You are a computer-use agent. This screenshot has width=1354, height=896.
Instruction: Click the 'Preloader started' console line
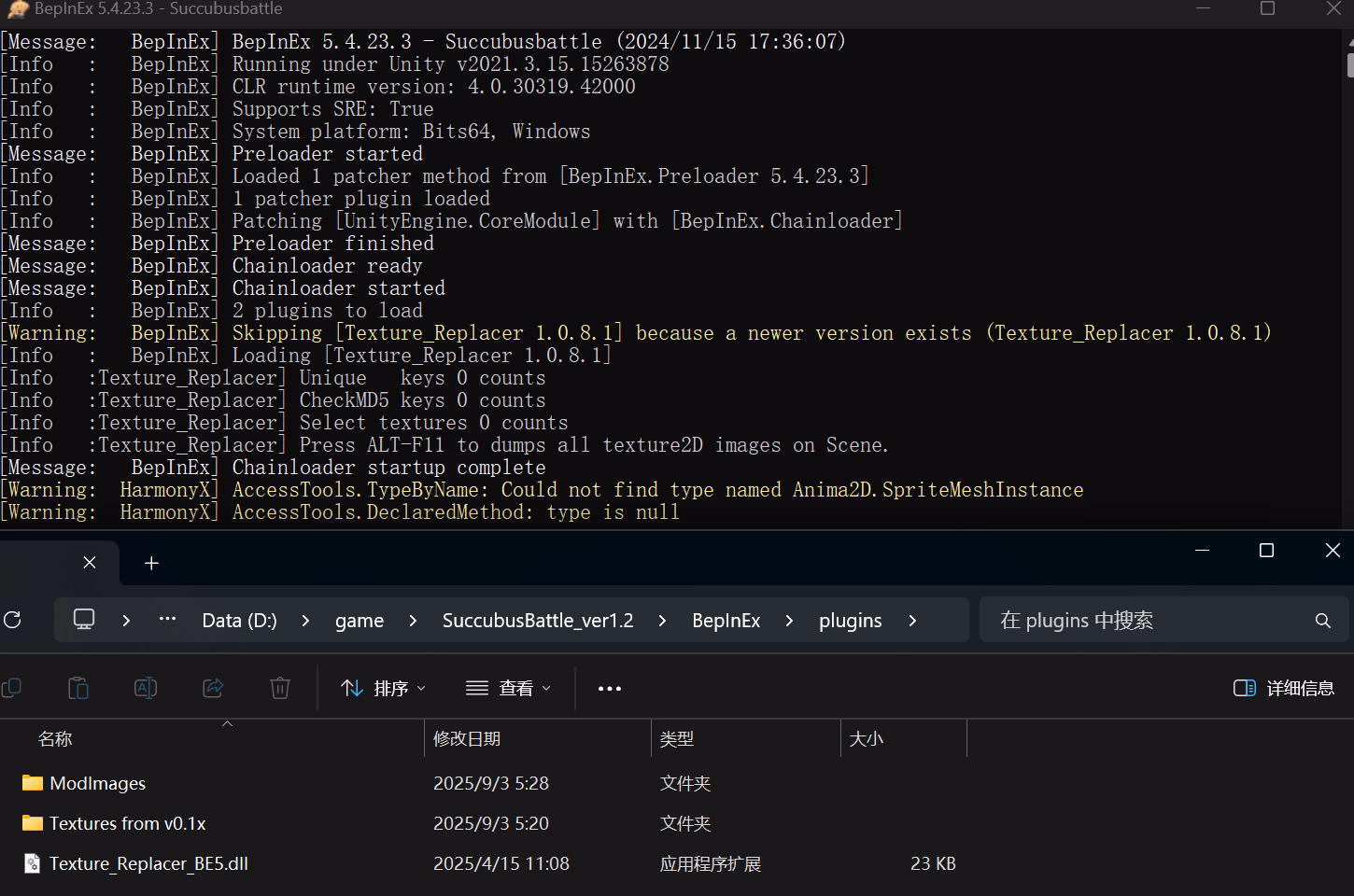(x=212, y=154)
